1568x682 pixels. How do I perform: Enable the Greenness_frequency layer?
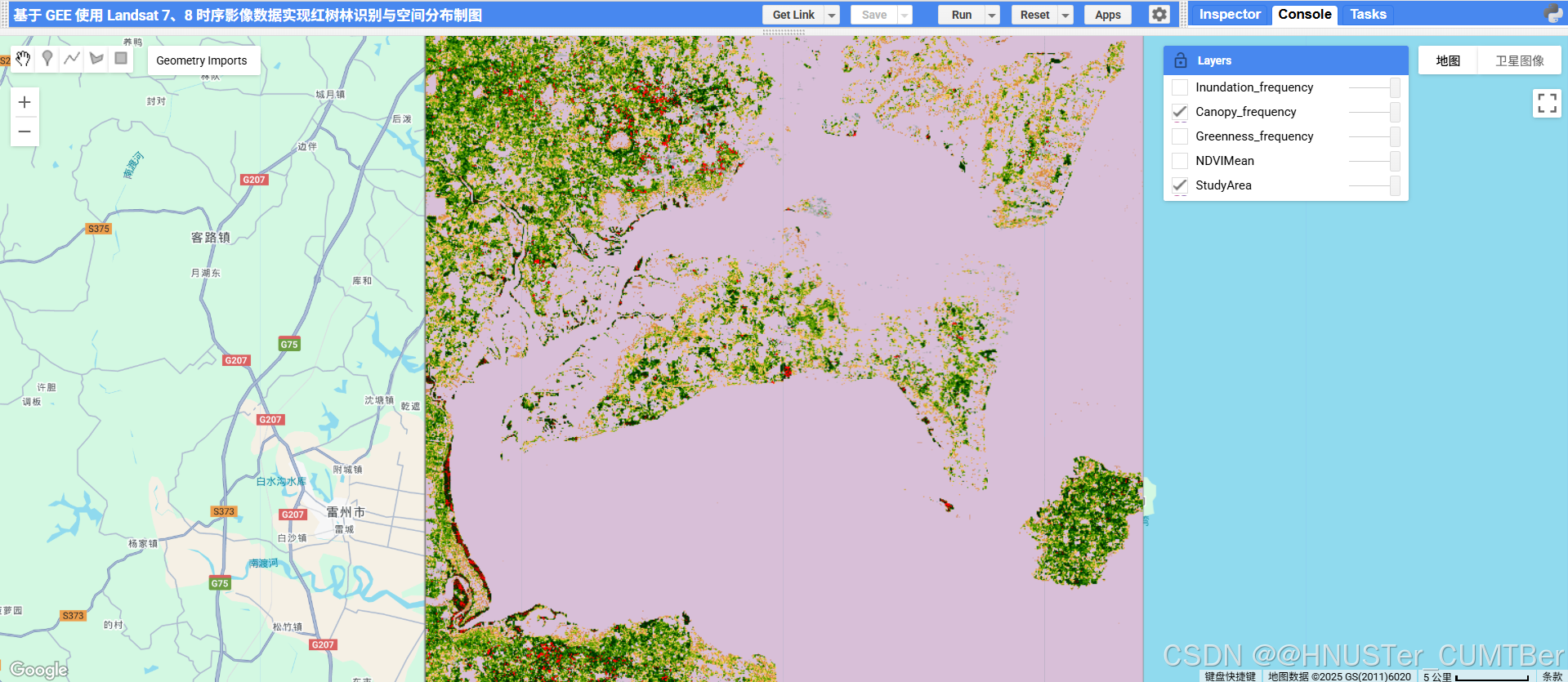pyautogui.click(x=1180, y=136)
